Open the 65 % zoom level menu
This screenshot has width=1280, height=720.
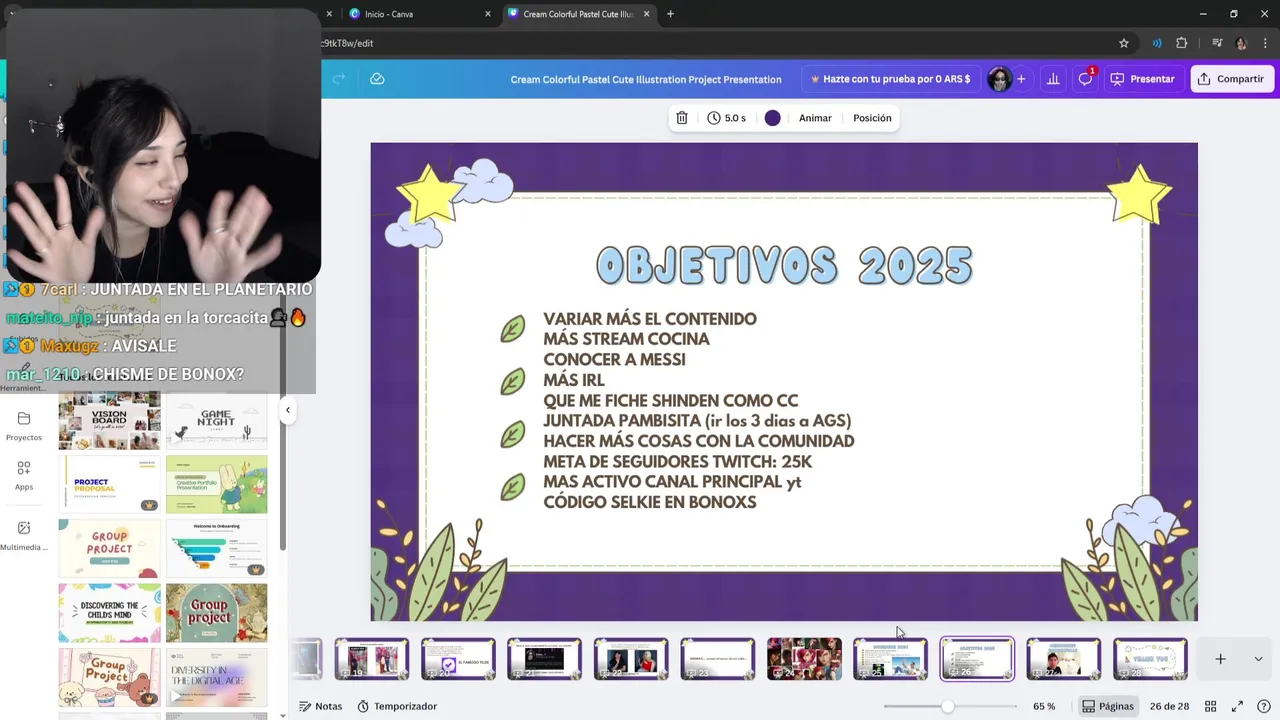click(x=1044, y=706)
